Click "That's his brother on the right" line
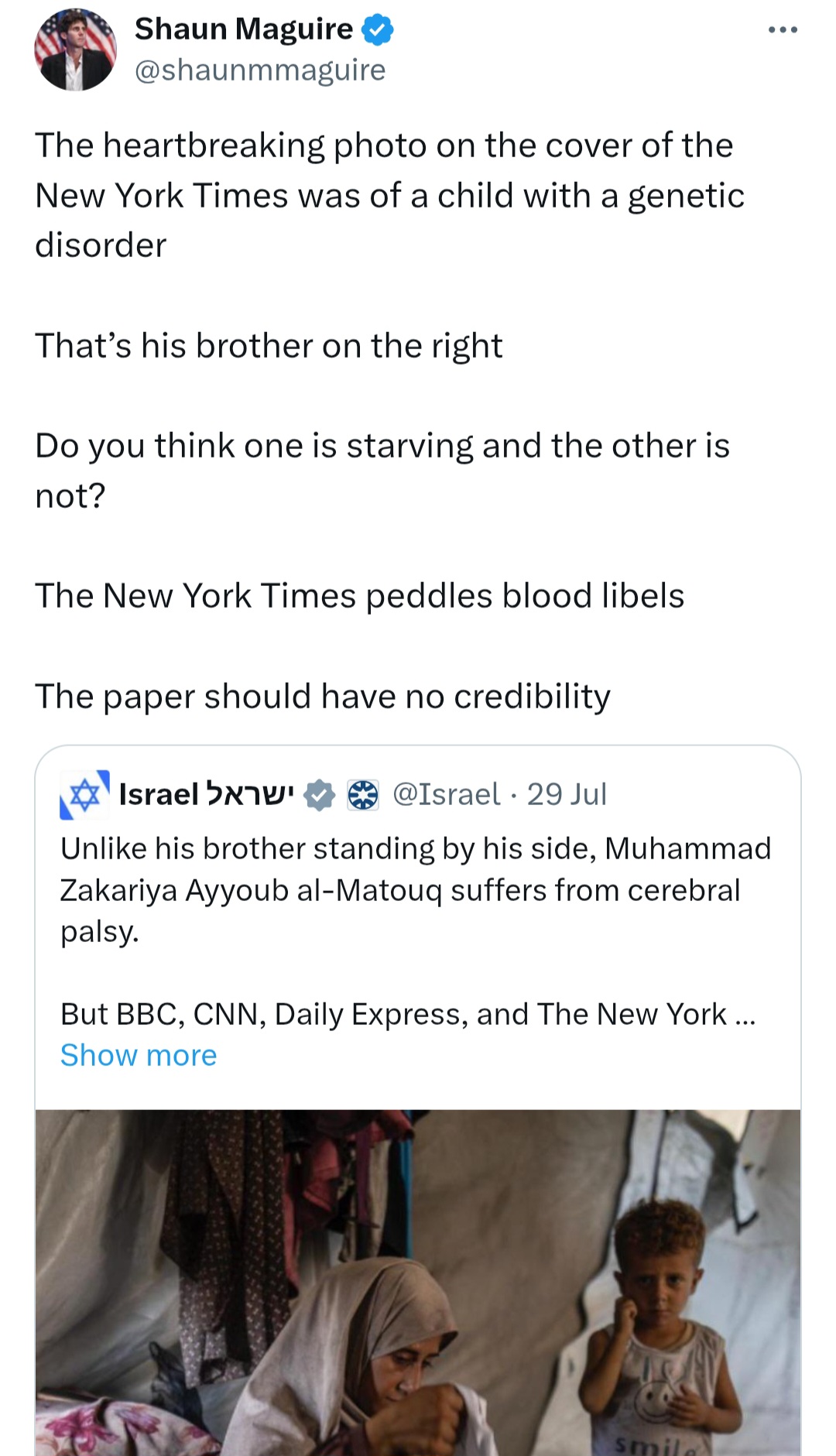The image size is (836, 1456). [x=269, y=345]
